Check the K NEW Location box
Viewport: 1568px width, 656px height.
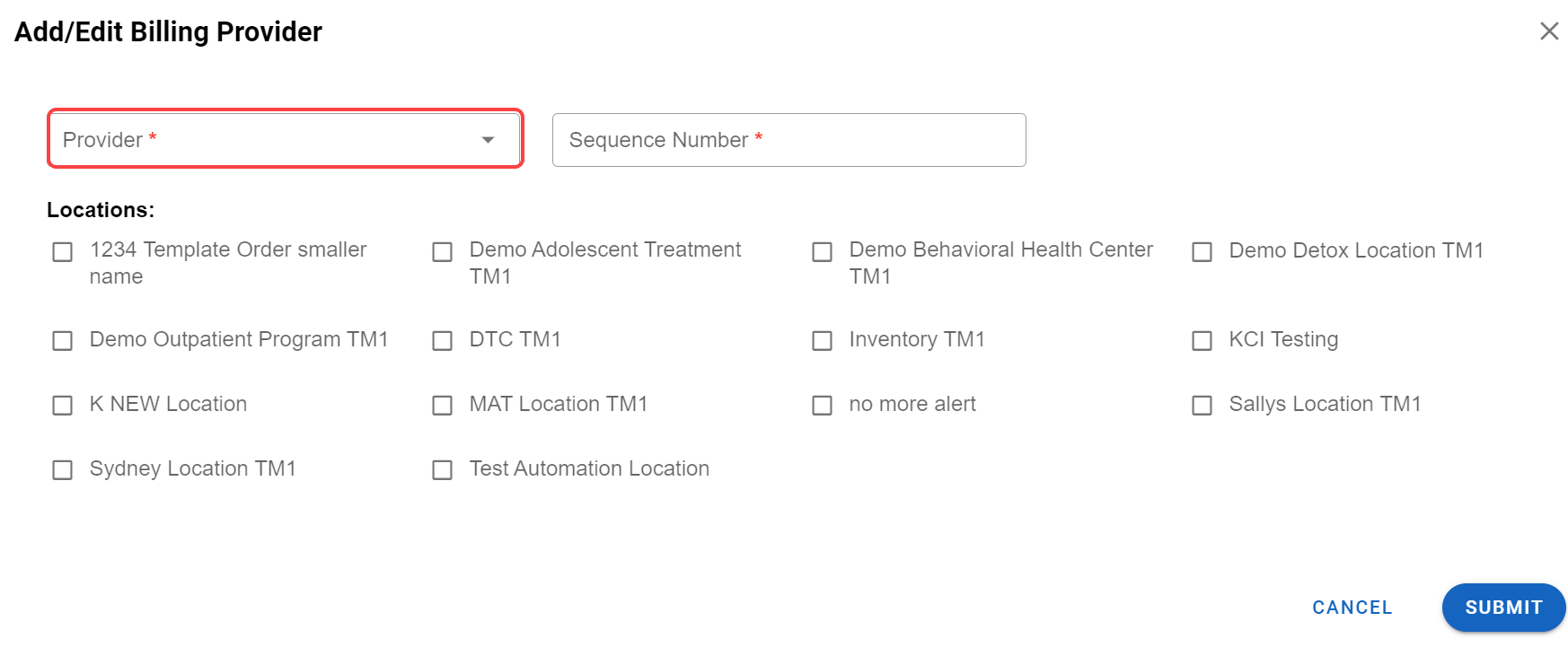tap(63, 406)
